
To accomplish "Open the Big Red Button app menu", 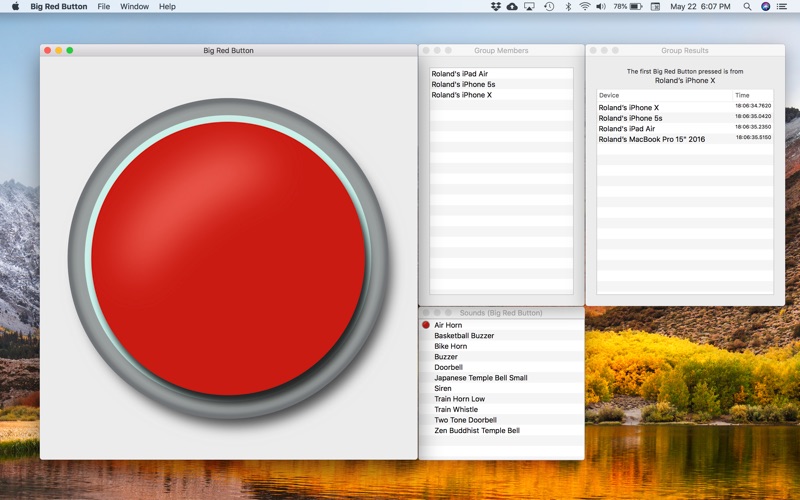I will pyautogui.click(x=59, y=7).
